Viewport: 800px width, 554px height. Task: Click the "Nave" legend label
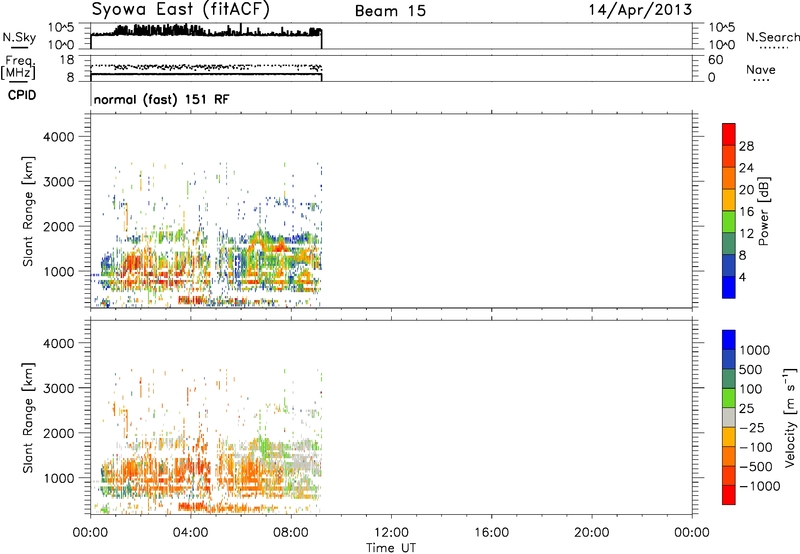click(x=761, y=70)
